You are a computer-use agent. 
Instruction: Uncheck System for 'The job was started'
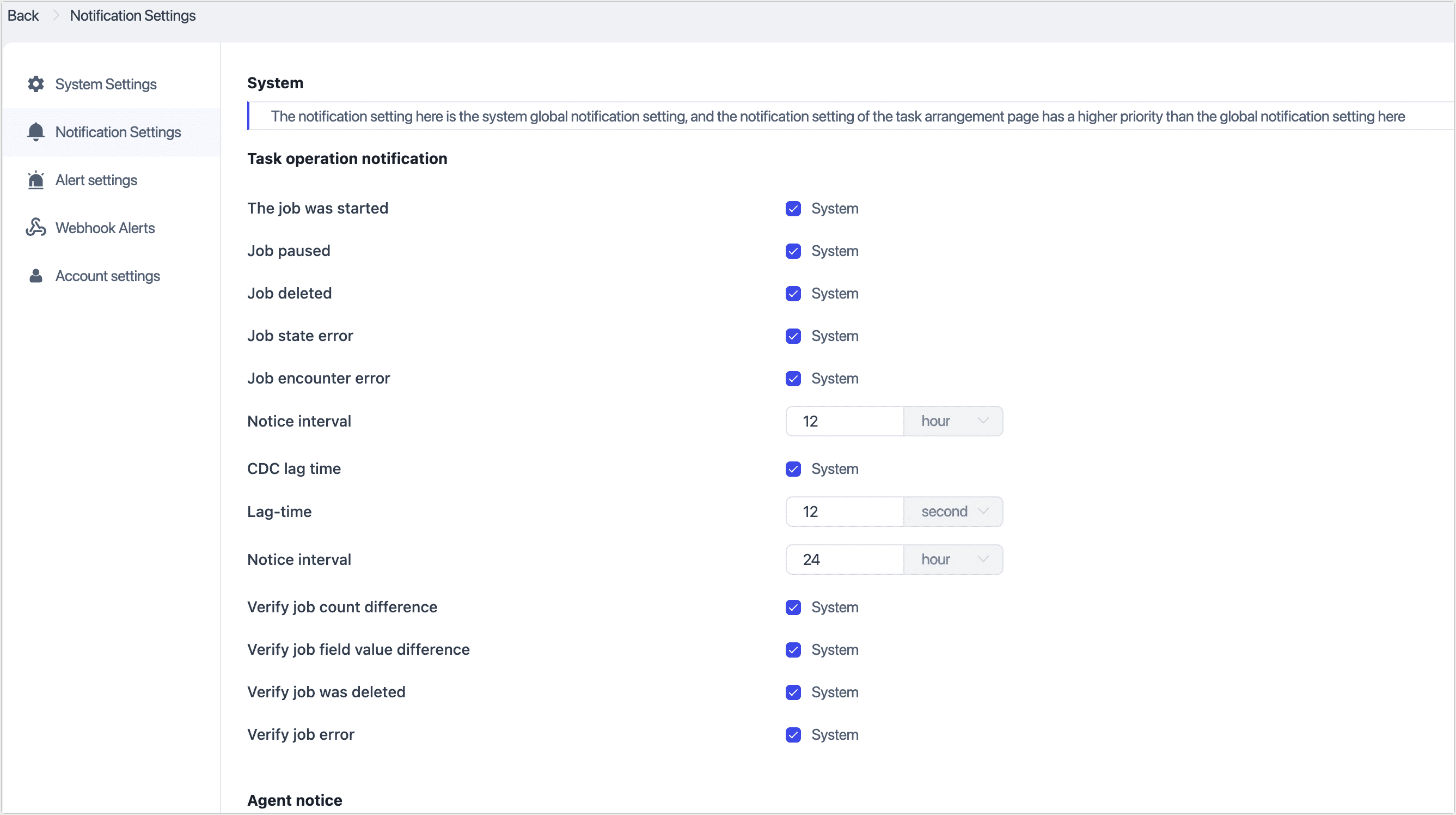pyautogui.click(x=793, y=209)
